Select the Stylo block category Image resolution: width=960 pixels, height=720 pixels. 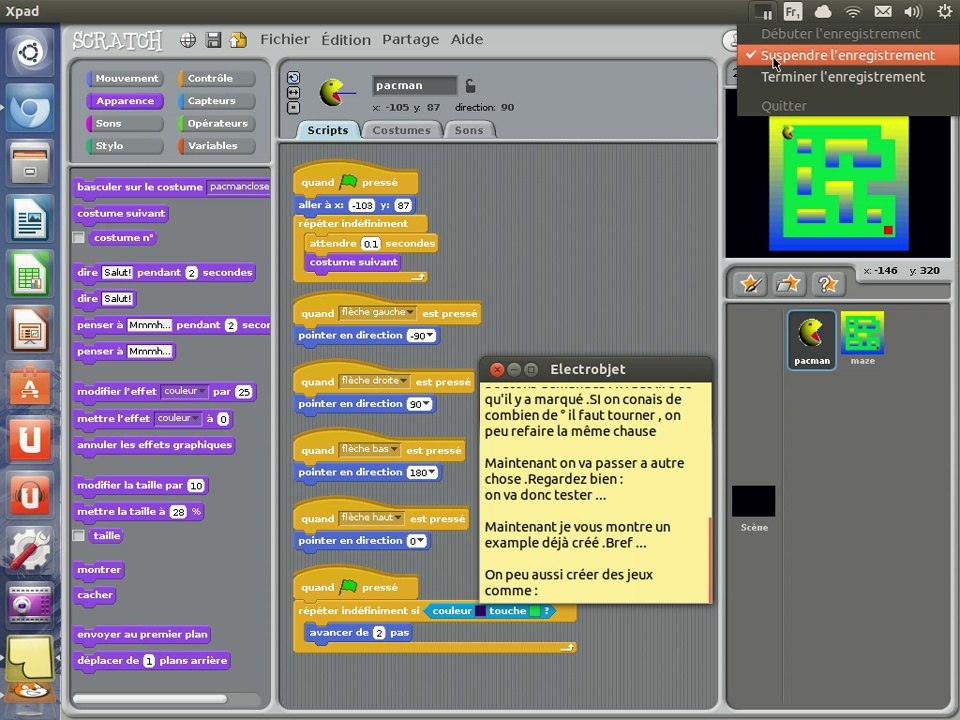click(126, 146)
